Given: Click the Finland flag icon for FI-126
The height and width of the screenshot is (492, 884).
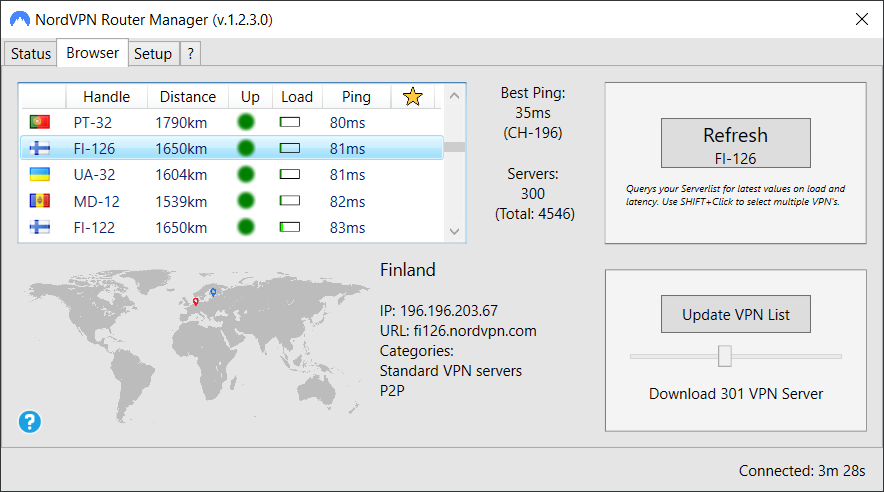Looking at the screenshot, I should (39, 148).
